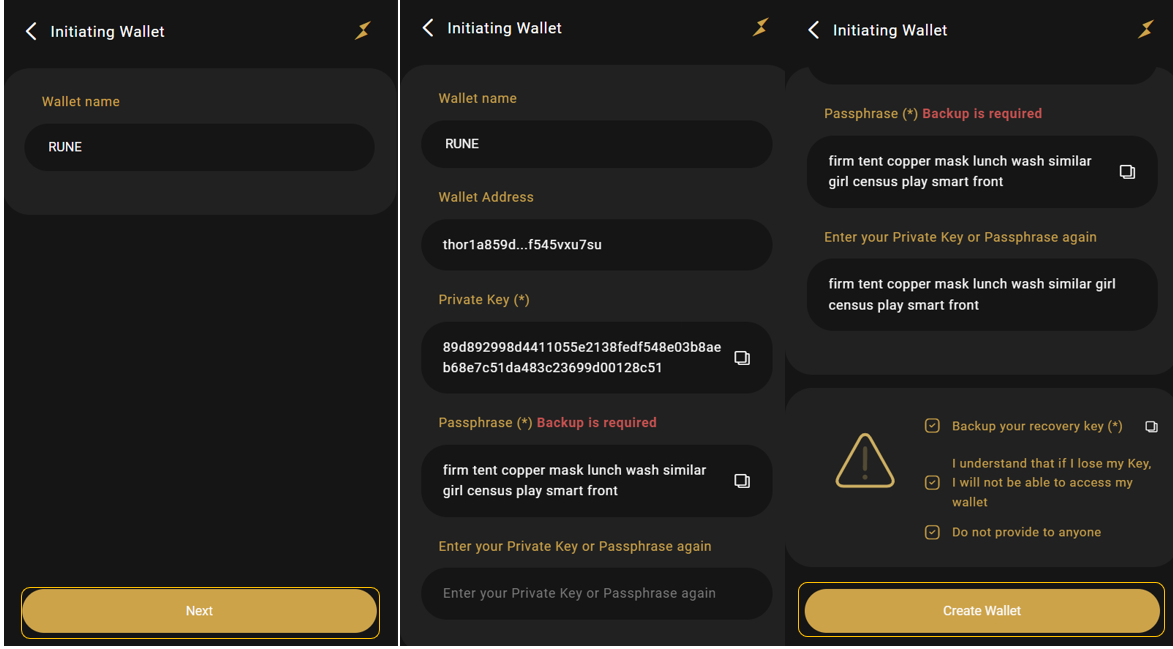Click the Wallet name field in the left panel
This screenshot has width=1173, height=649.
[200, 147]
